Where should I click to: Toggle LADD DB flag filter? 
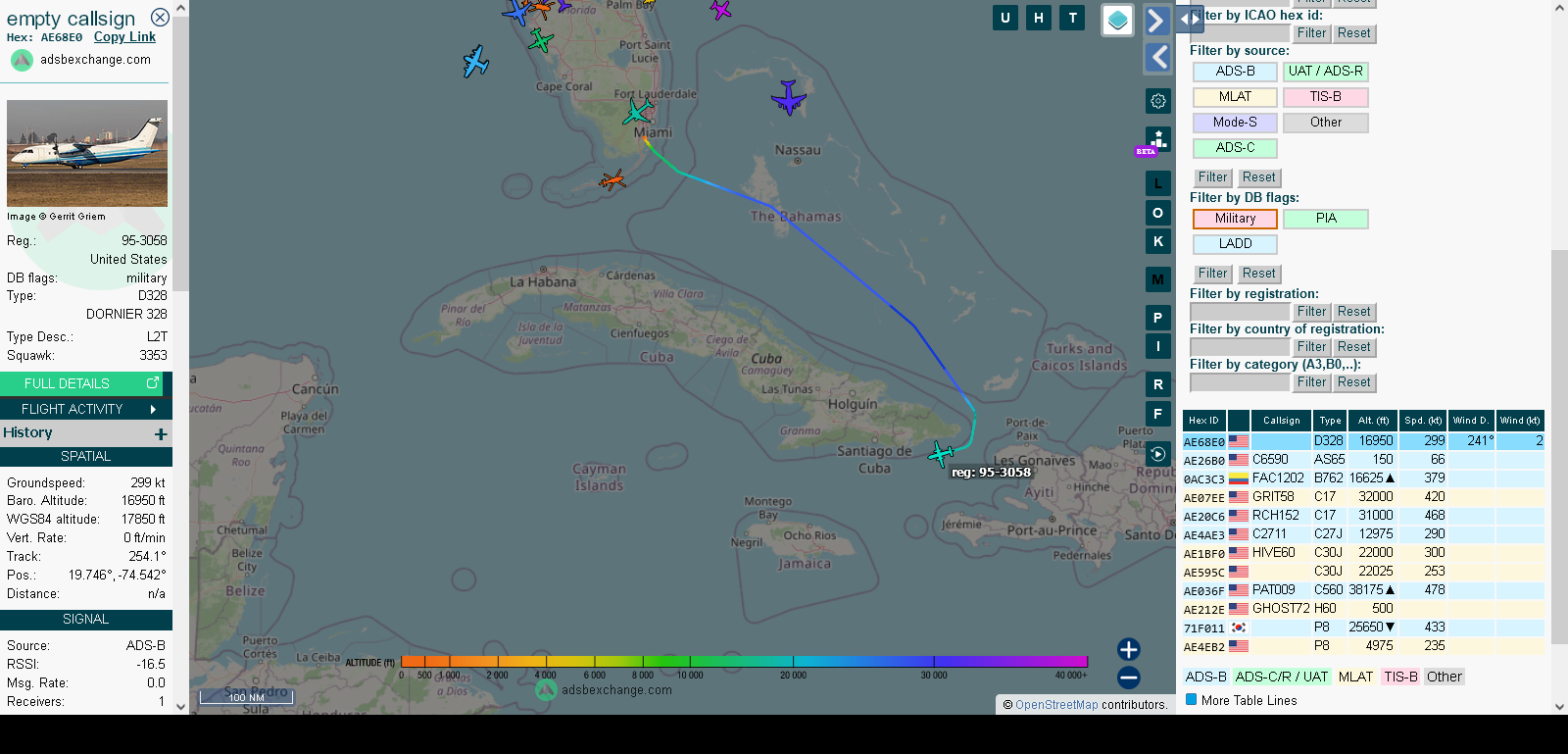[1235, 244]
